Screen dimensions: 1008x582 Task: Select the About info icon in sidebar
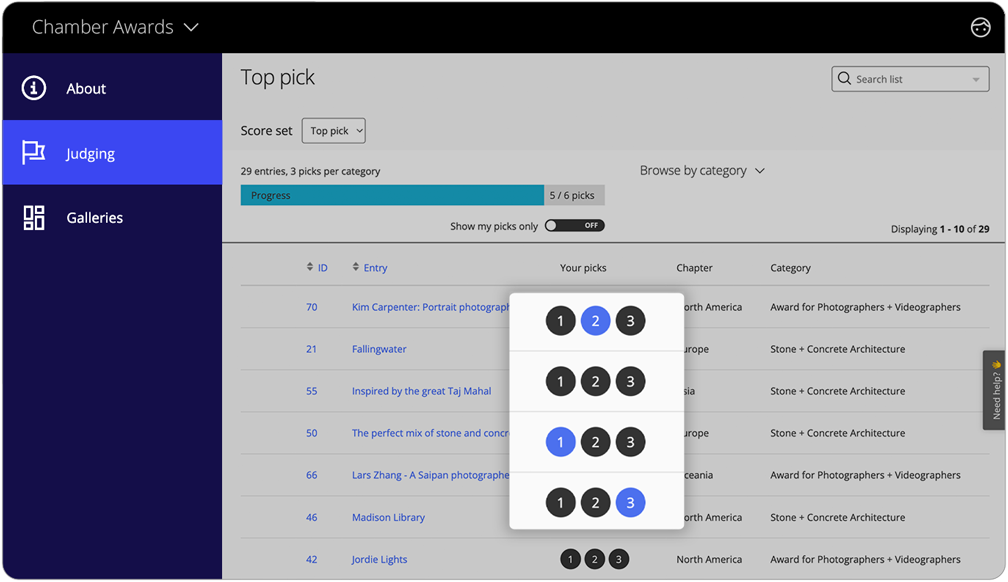(31, 88)
